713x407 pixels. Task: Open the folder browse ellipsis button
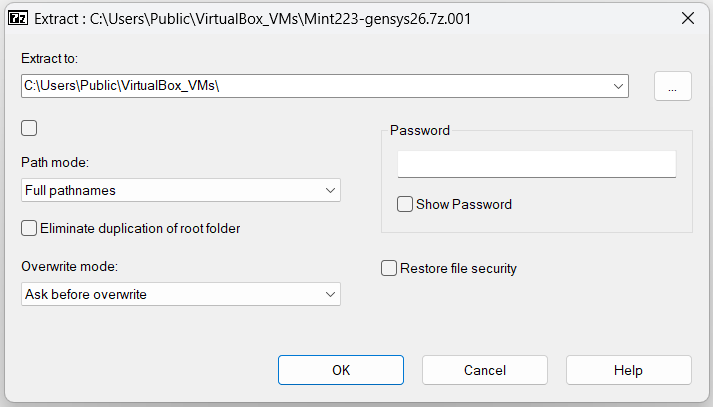click(x=673, y=86)
